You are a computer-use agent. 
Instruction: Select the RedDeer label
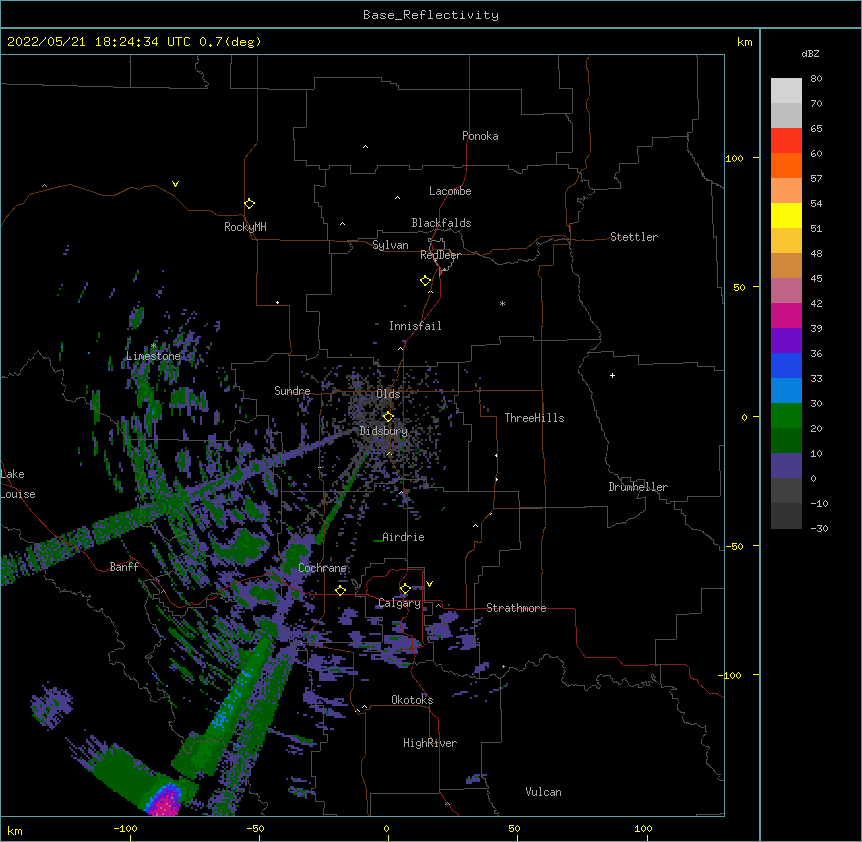(x=440, y=255)
